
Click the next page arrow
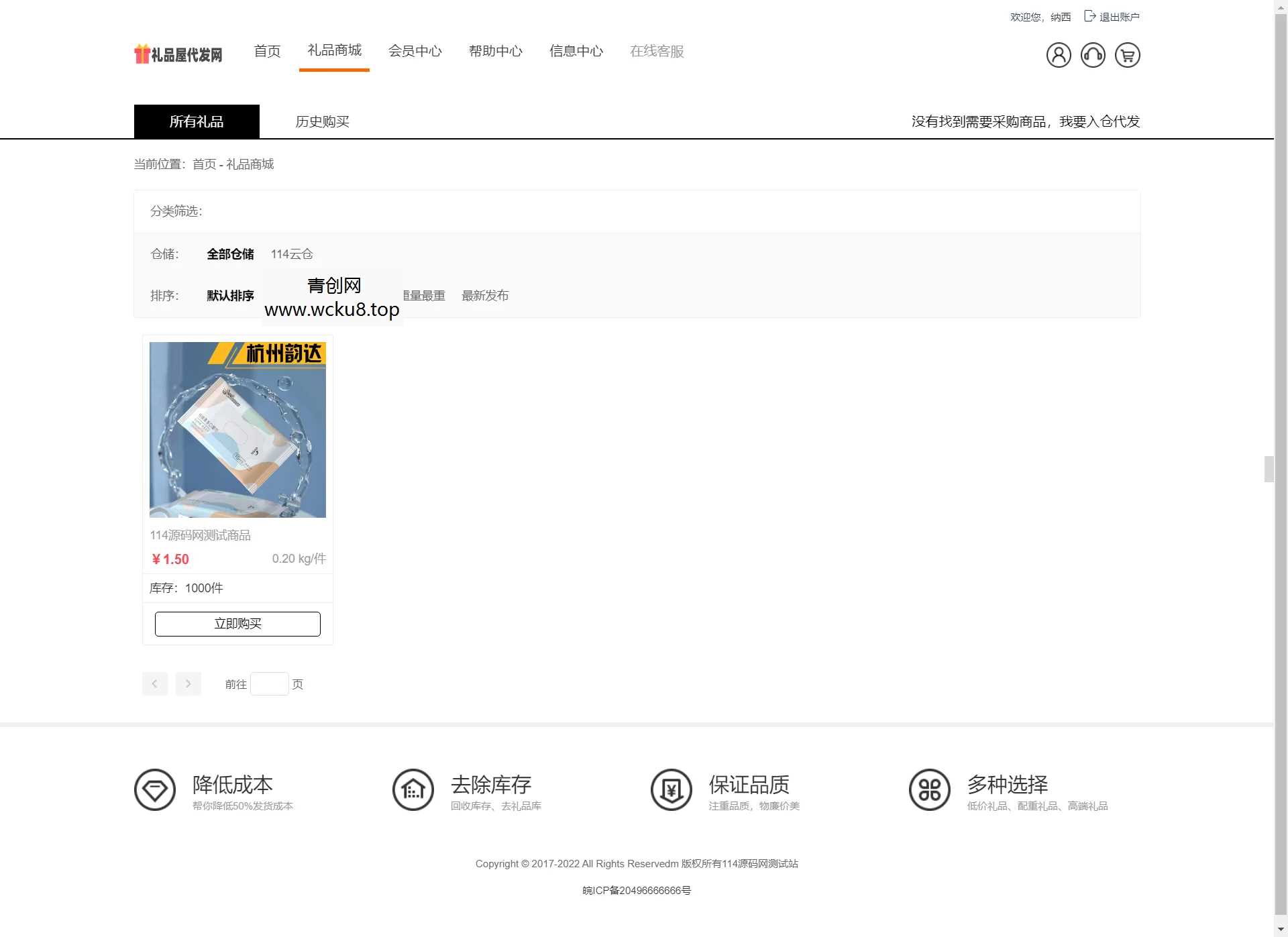point(189,683)
